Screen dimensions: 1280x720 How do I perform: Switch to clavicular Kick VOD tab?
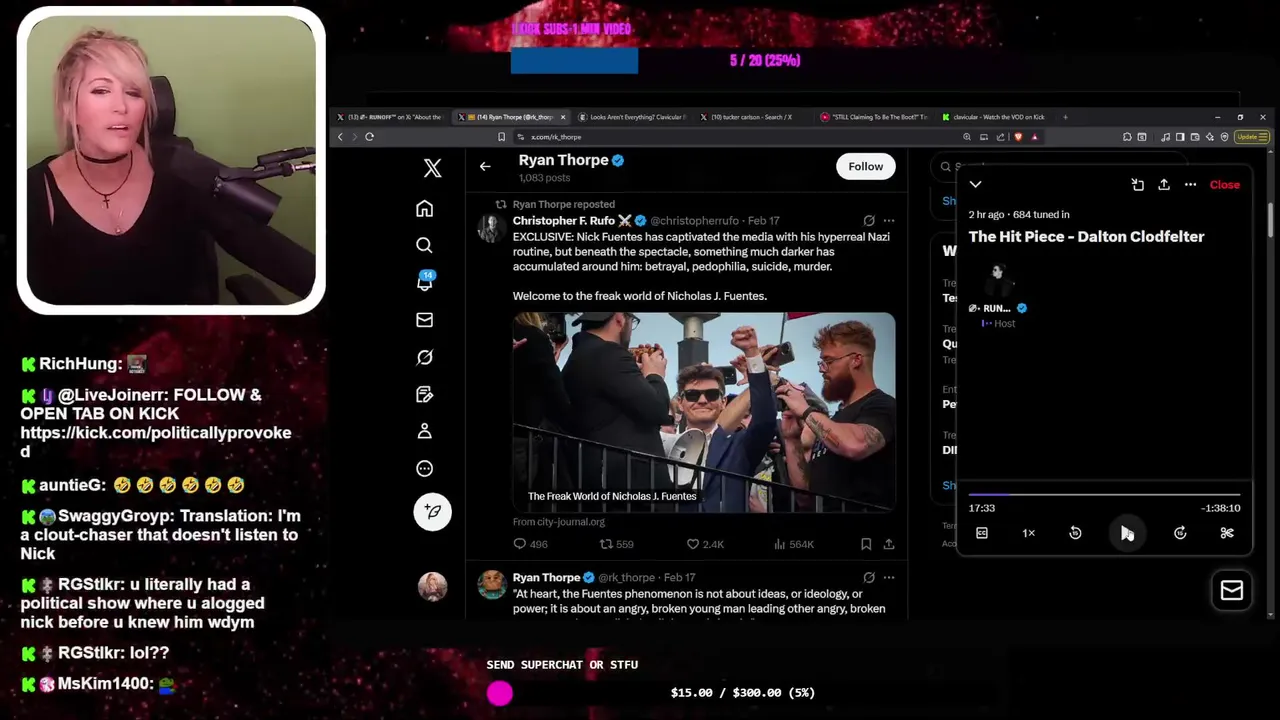coord(994,117)
